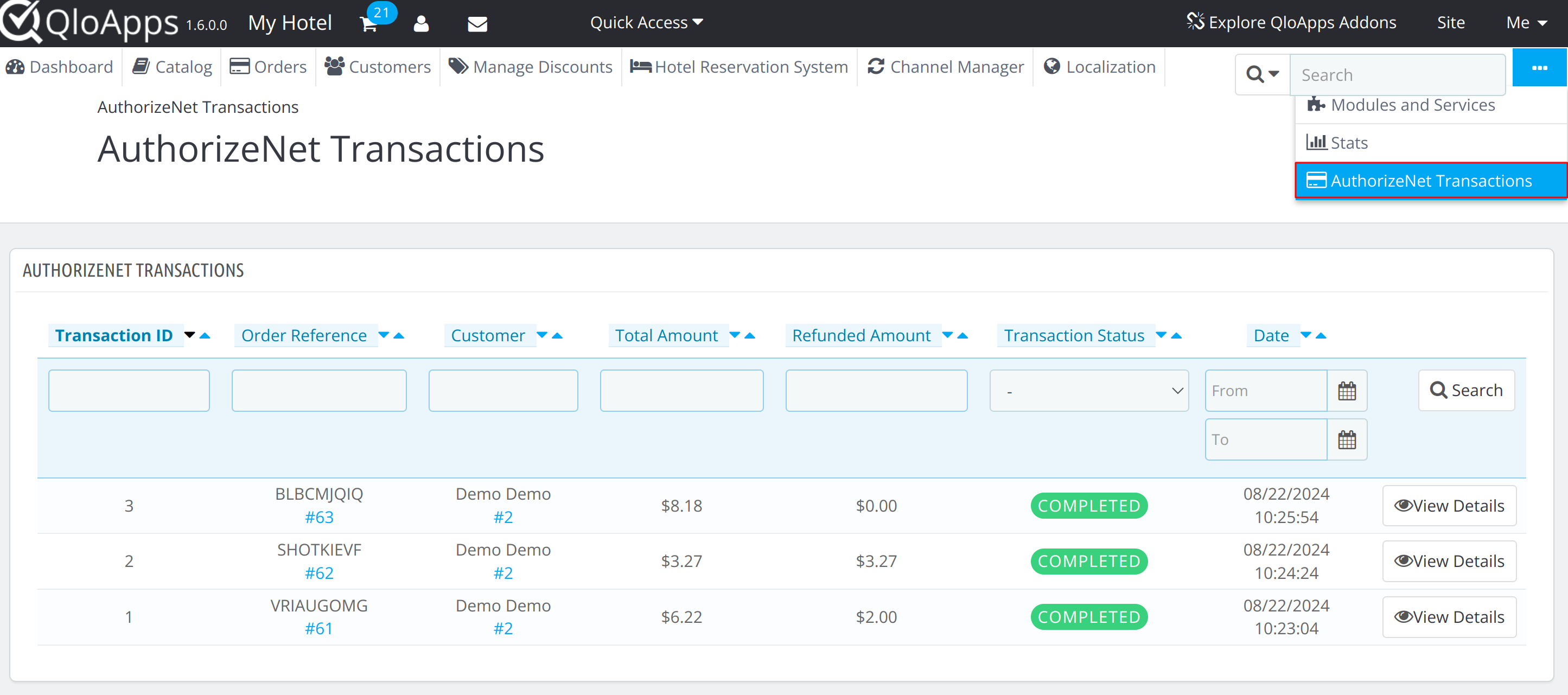Sort Transaction ID ascending arrow
Screen dimensions: 1568x695
[205, 335]
